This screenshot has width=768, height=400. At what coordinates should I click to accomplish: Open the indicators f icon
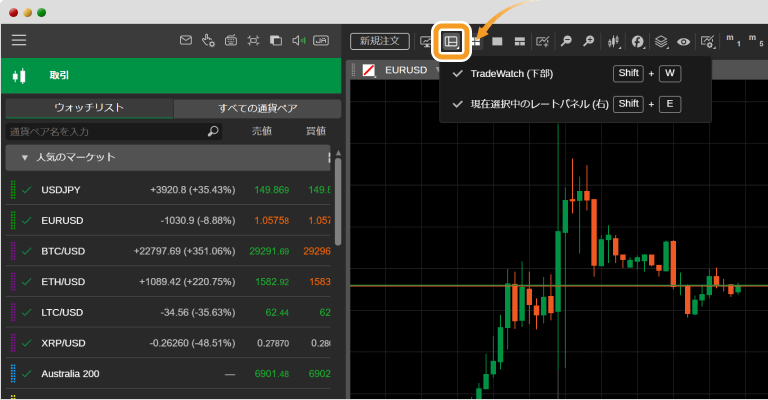click(x=638, y=42)
